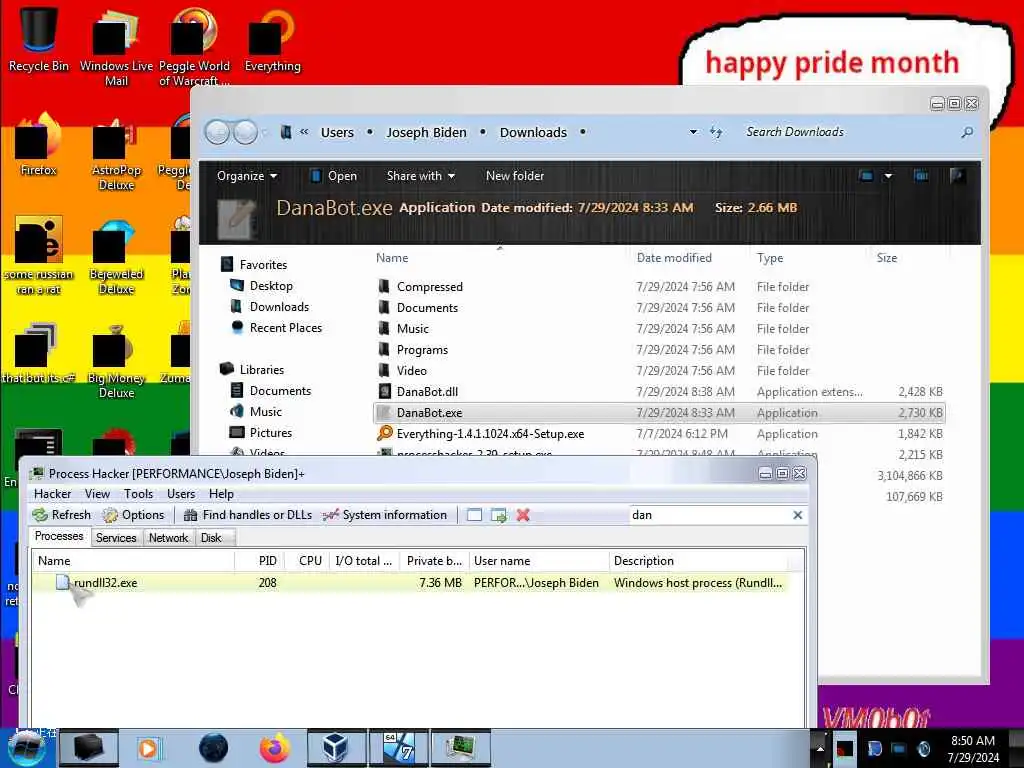Viewport: 1024px width, 768px height.
Task: Click the red X terminate icon
Action: (523, 515)
